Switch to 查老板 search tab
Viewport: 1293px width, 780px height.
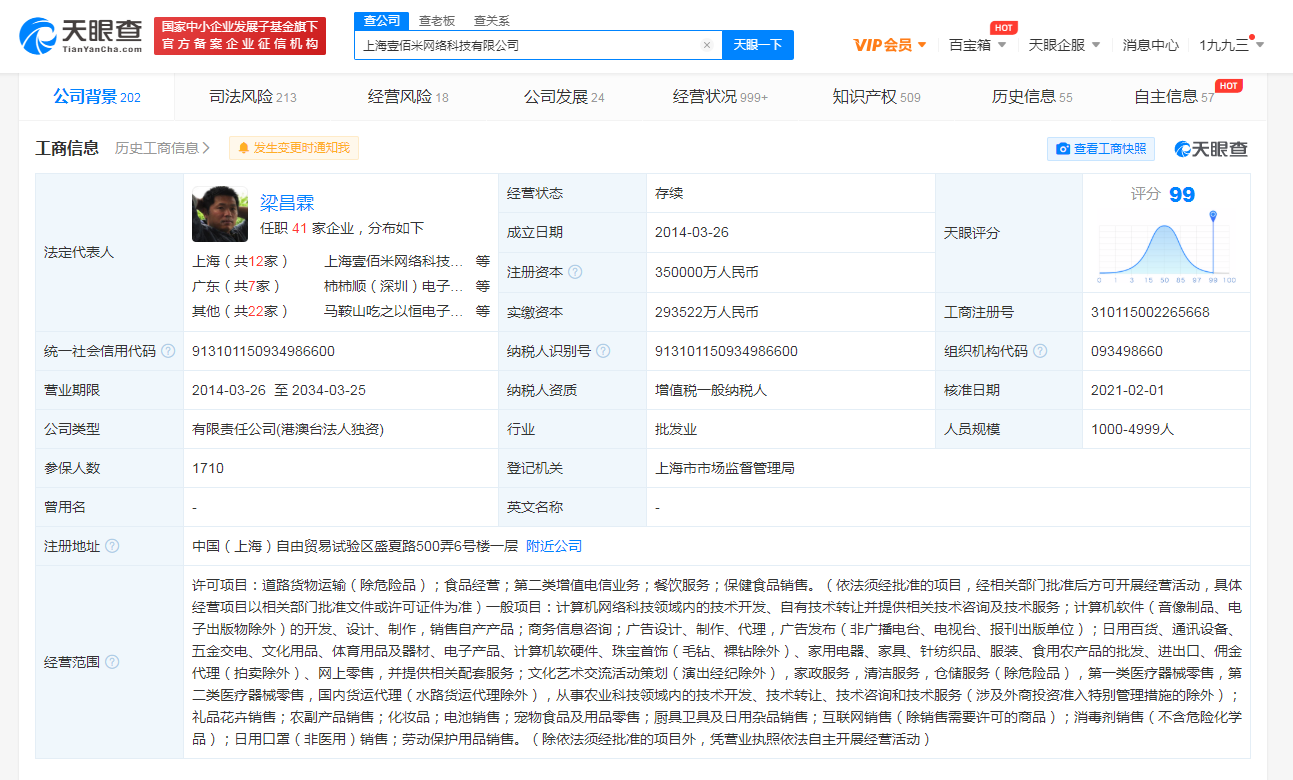(x=436, y=20)
